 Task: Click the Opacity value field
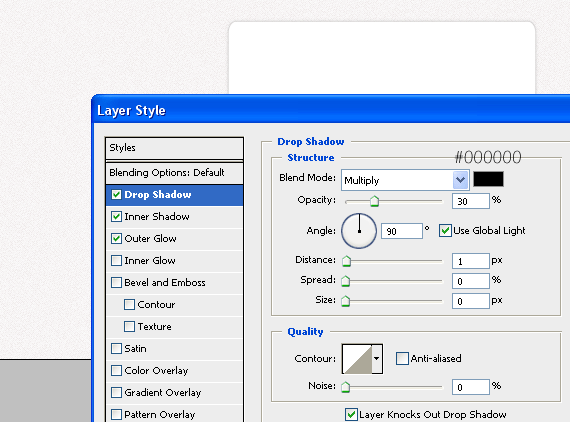click(471, 201)
